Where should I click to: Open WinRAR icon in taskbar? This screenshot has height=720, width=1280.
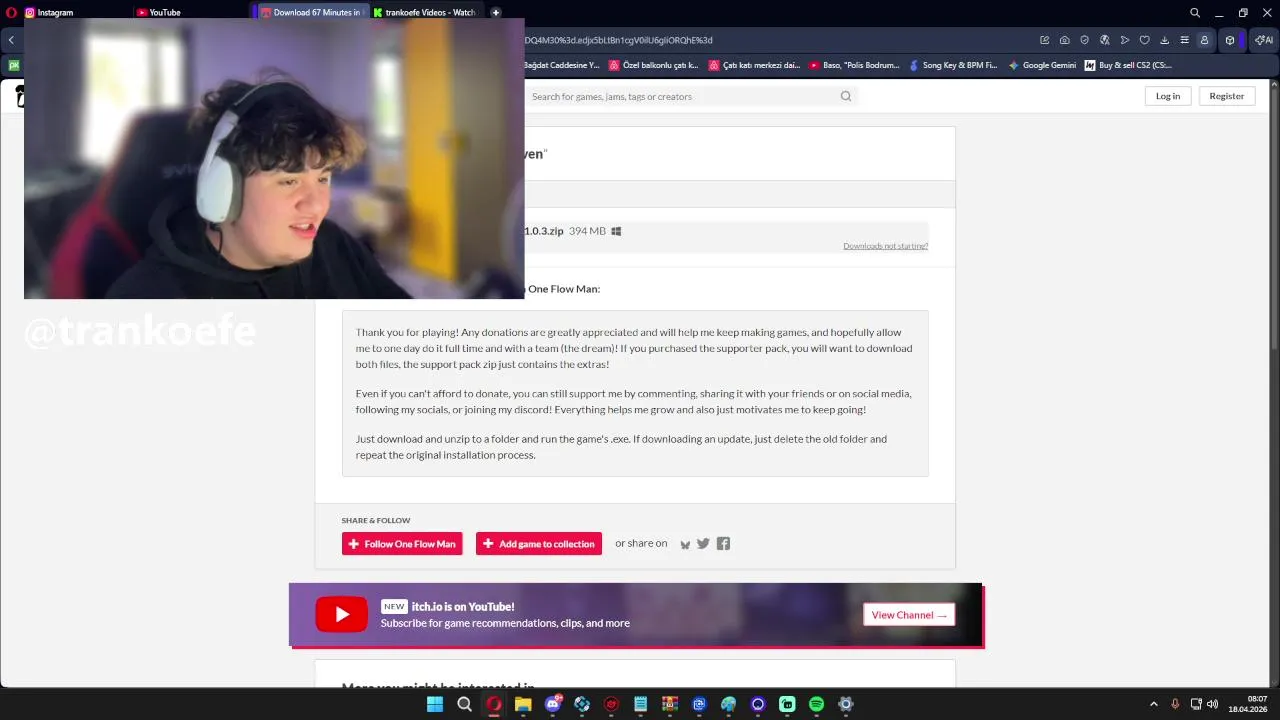(x=670, y=704)
